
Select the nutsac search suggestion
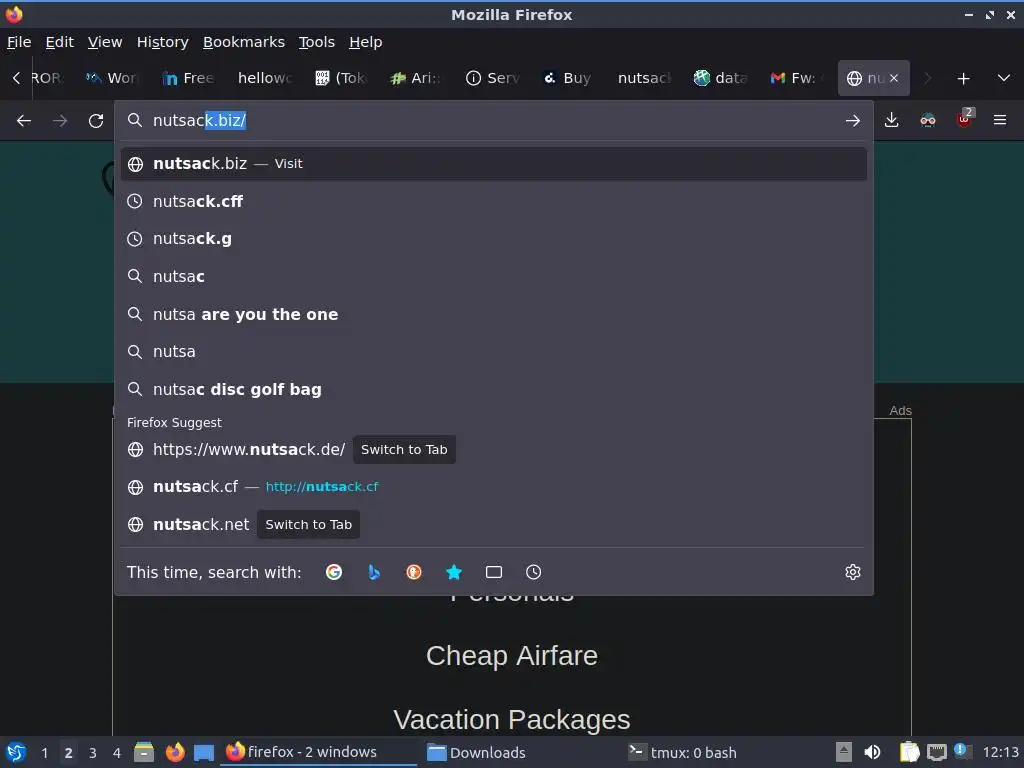[x=494, y=276]
